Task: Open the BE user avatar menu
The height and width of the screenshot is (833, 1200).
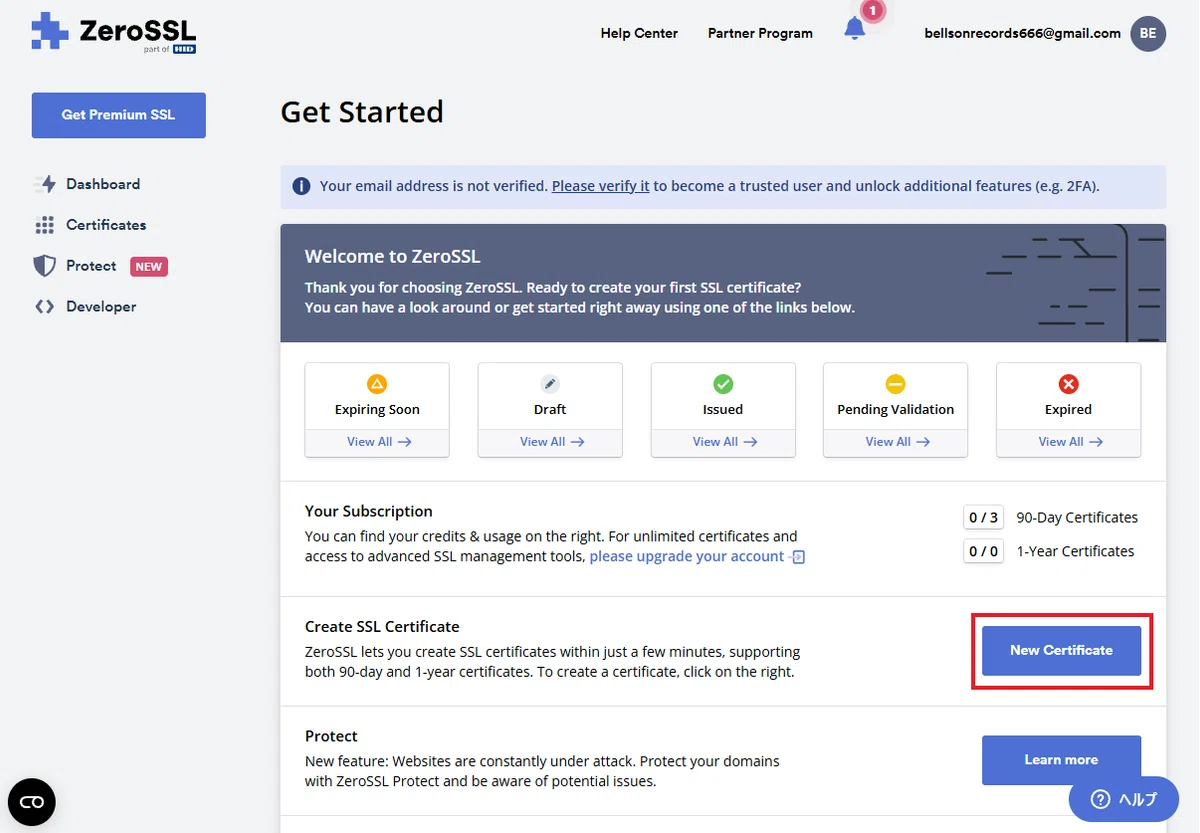Action: [1148, 33]
